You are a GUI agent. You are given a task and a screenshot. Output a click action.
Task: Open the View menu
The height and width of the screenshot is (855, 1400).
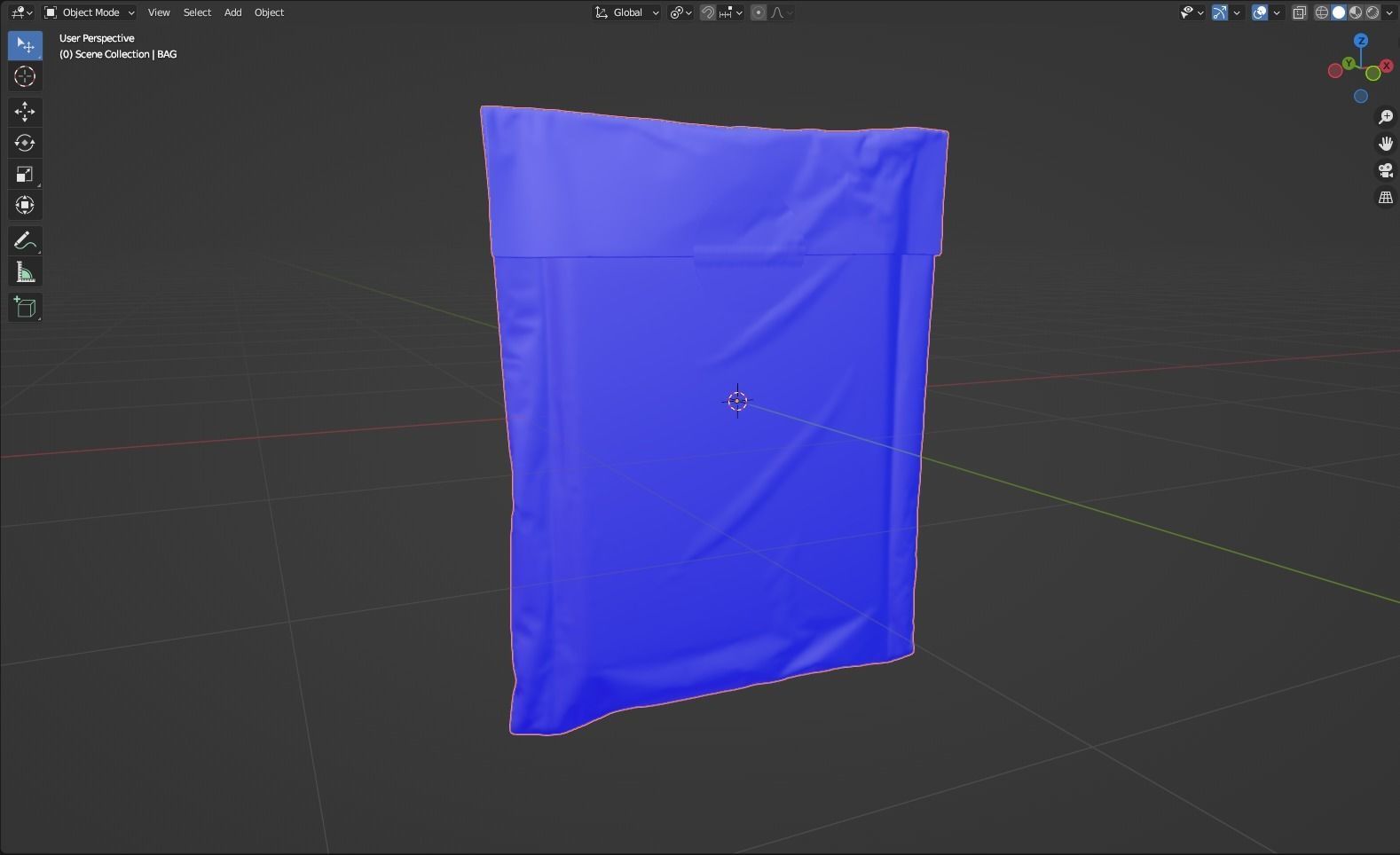(159, 12)
